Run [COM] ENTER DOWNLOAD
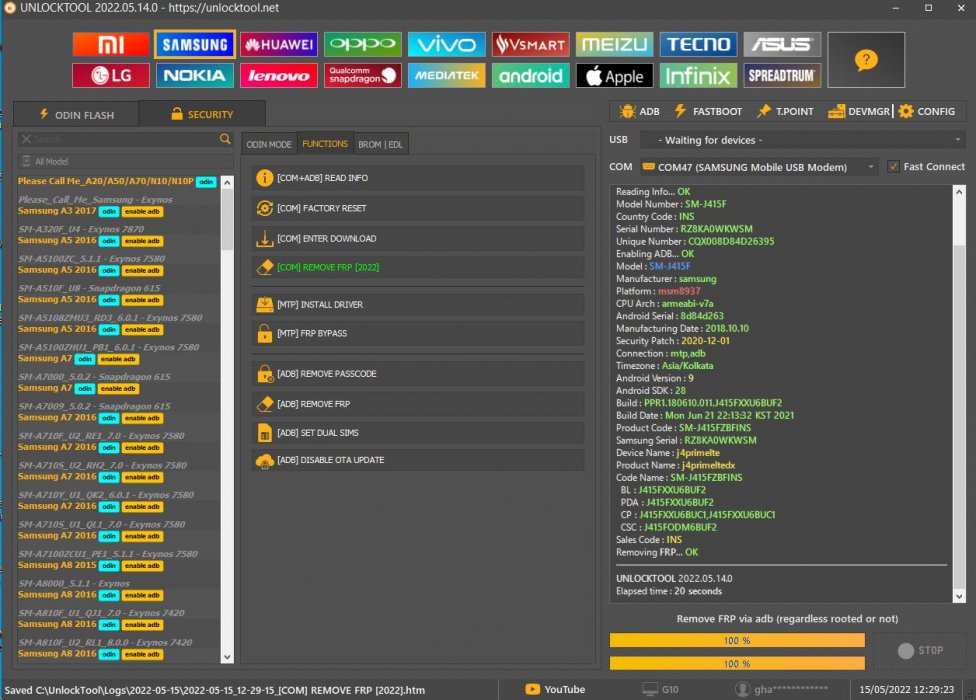This screenshot has width=976, height=700. [418, 238]
